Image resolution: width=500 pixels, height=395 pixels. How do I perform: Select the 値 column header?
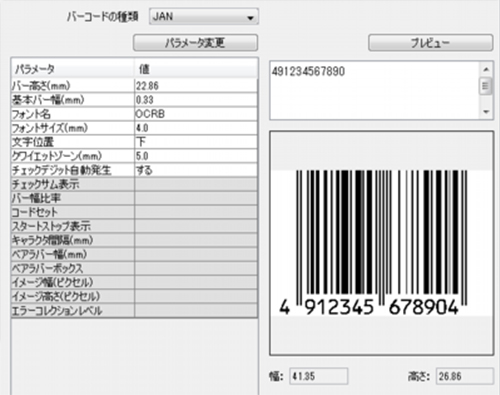(196, 69)
